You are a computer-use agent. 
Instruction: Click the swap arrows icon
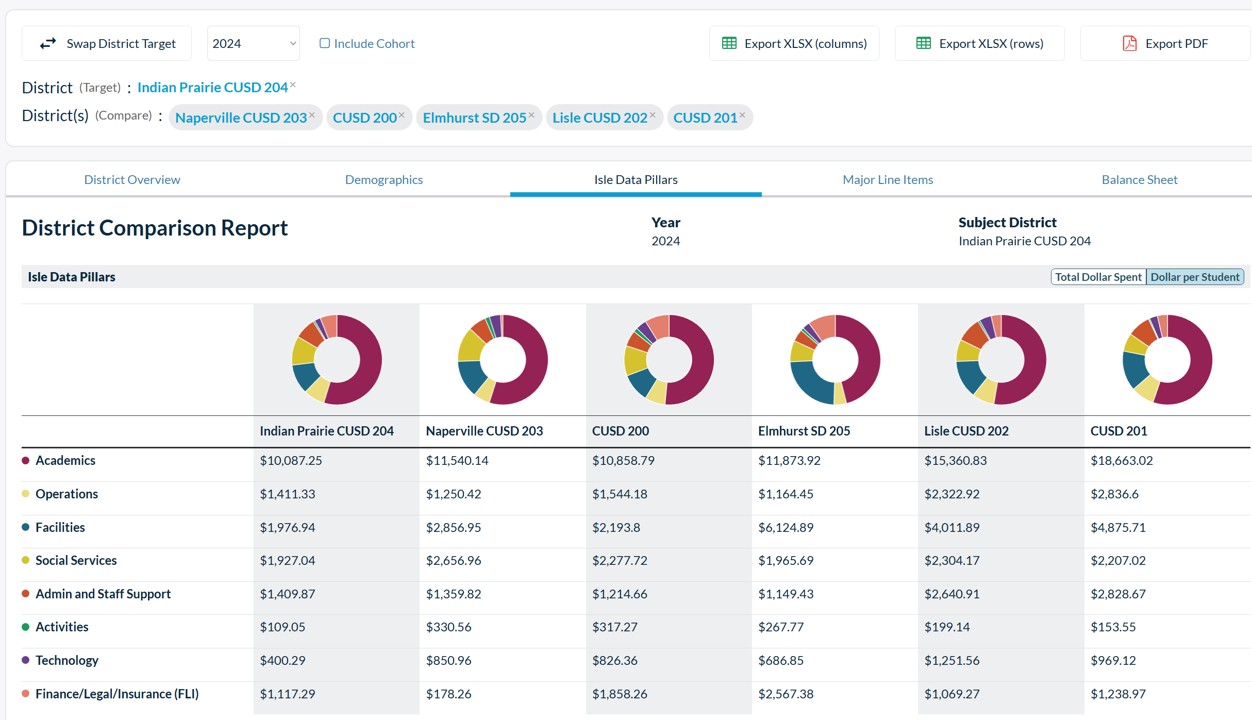click(48, 43)
